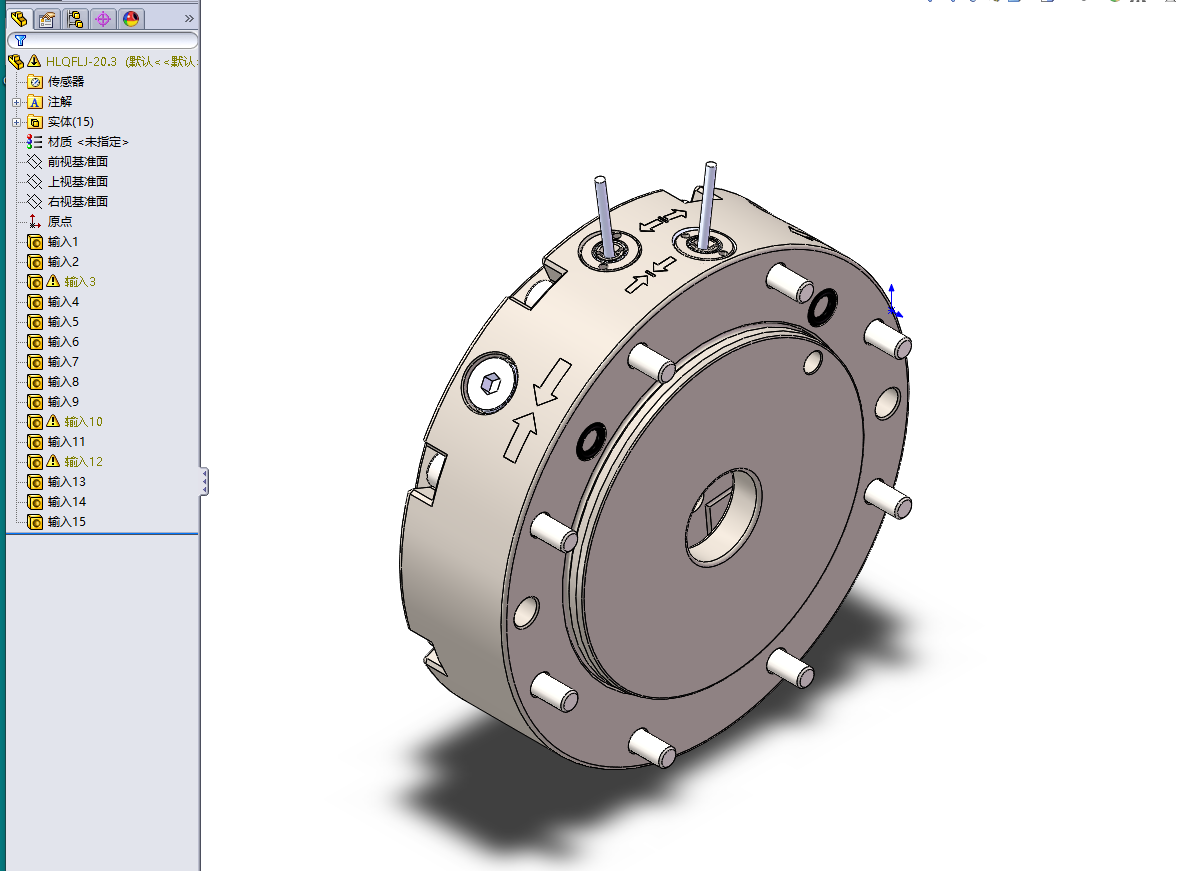Select the 注解 annotations item
Image resolution: width=1196 pixels, height=871 pixels.
click(x=59, y=101)
